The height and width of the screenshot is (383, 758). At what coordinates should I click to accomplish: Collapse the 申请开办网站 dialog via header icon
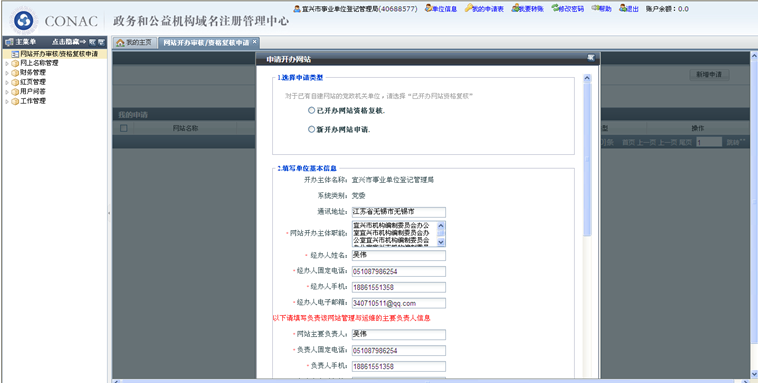tap(590, 58)
